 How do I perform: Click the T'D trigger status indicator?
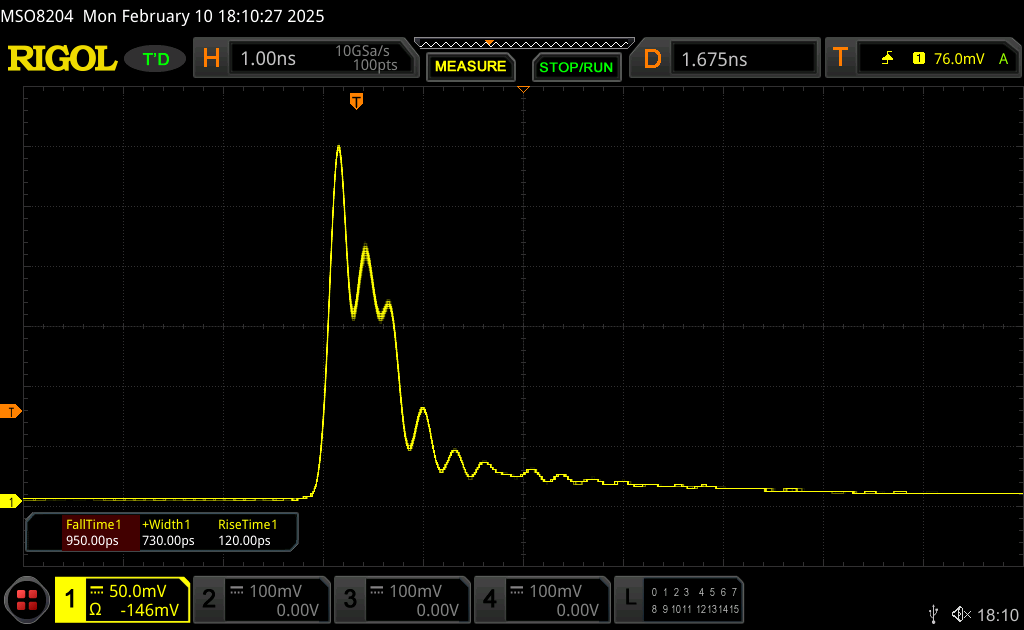[156, 59]
